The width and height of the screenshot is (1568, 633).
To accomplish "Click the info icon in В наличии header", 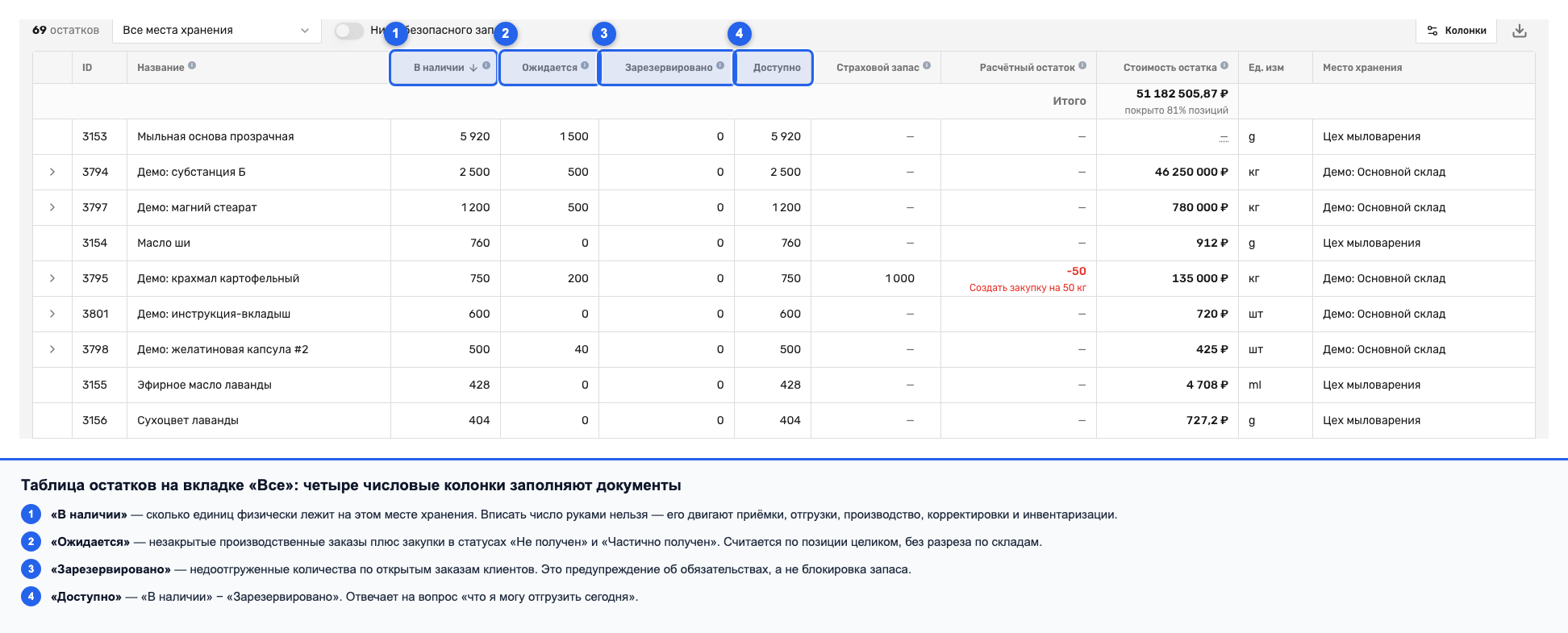I will 486,66.
